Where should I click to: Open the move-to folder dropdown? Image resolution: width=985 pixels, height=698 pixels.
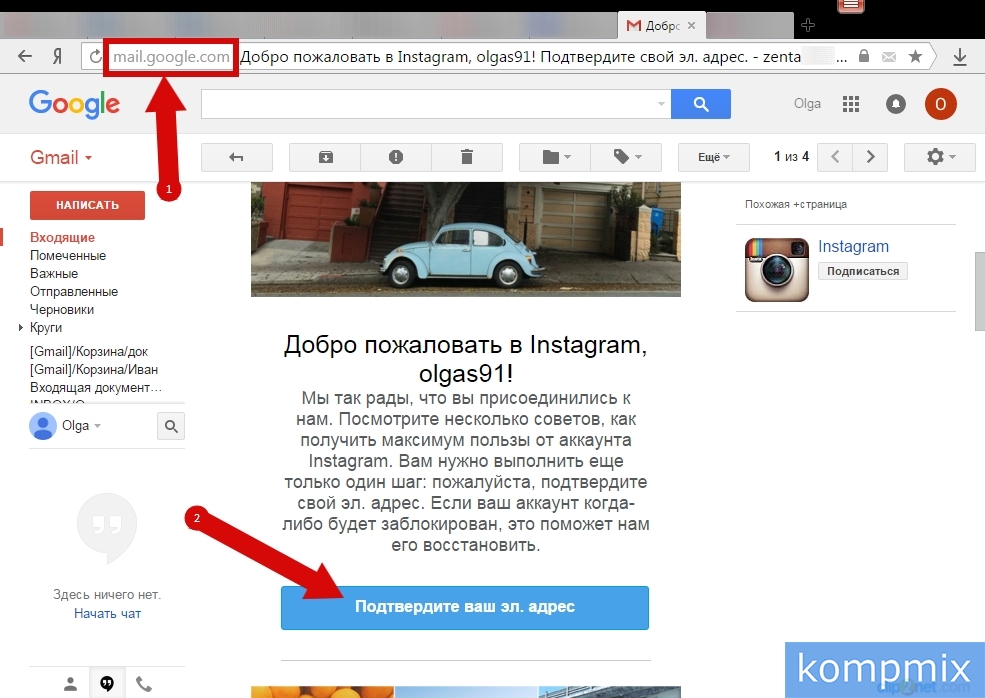coord(555,157)
